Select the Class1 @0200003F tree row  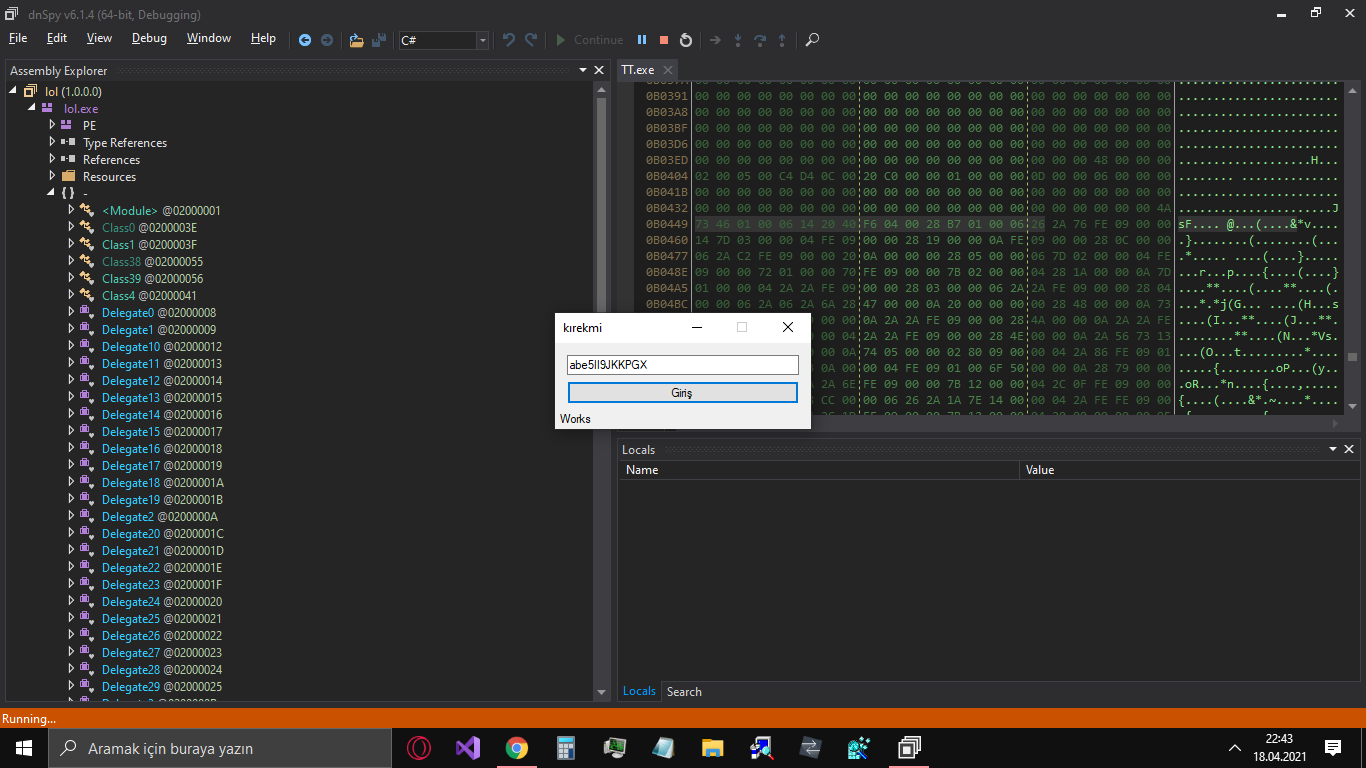tap(149, 244)
